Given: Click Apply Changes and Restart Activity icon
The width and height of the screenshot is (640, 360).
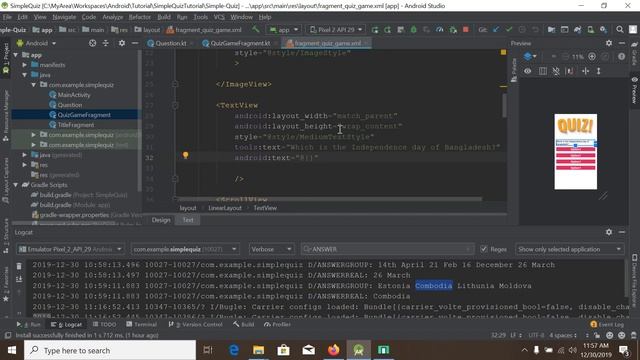Looking at the screenshot, I should [x=387, y=29].
